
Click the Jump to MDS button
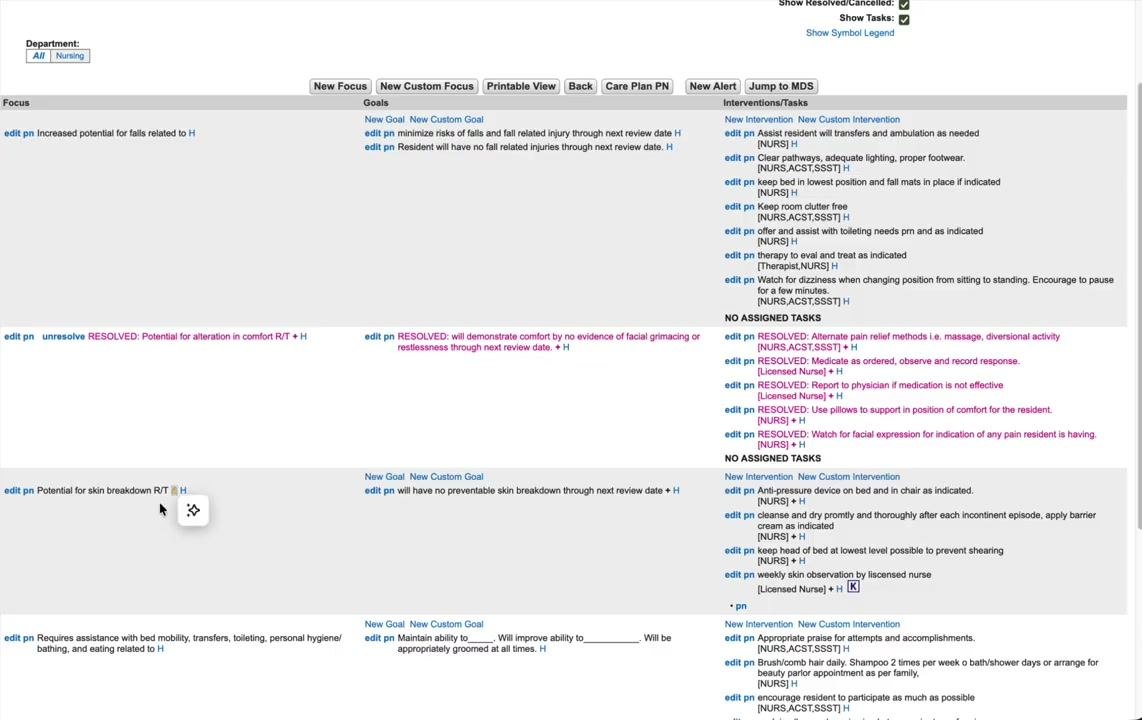(781, 87)
